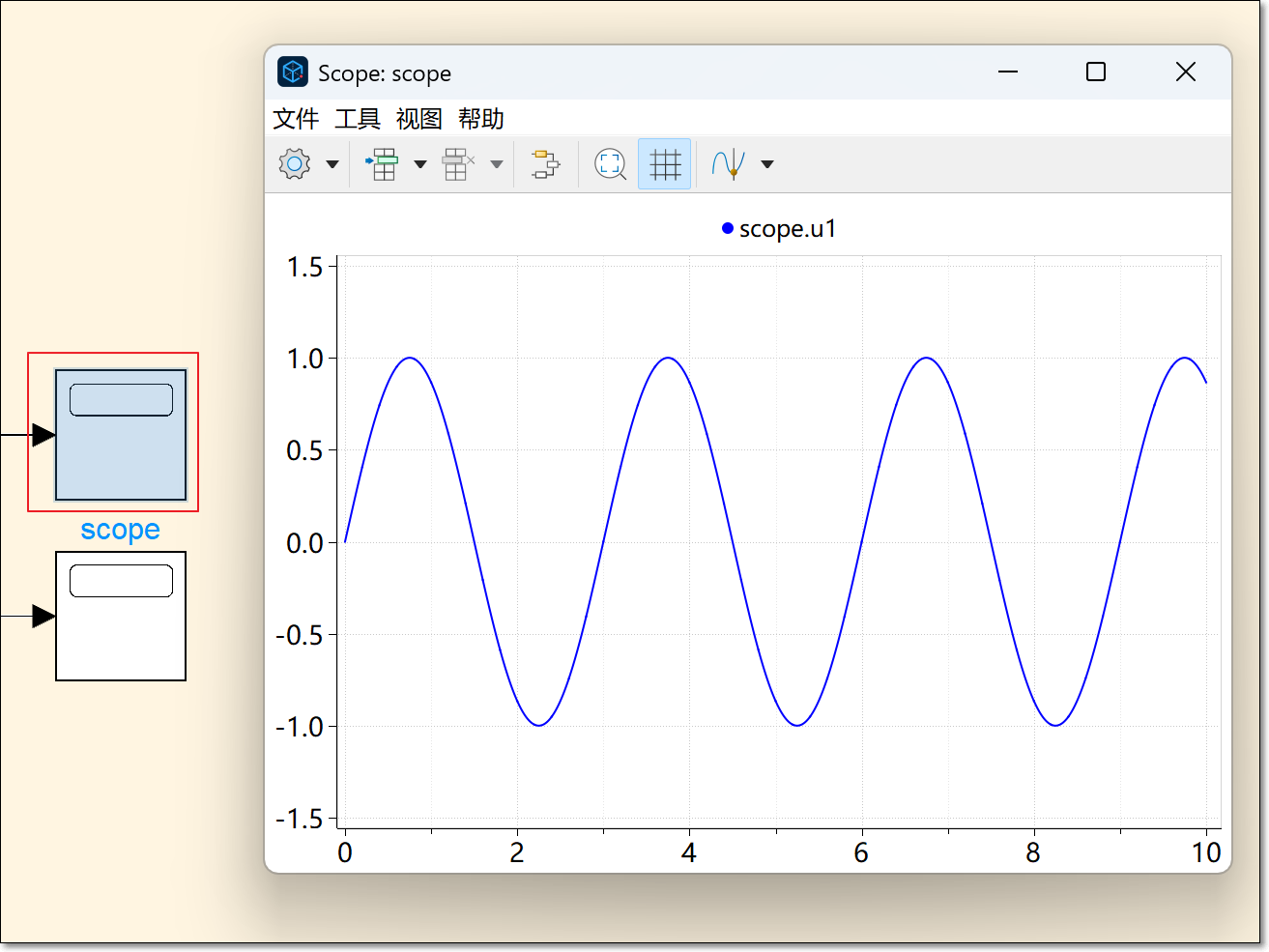Click the blue scope label text
The image size is (1269, 952).
(x=121, y=530)
